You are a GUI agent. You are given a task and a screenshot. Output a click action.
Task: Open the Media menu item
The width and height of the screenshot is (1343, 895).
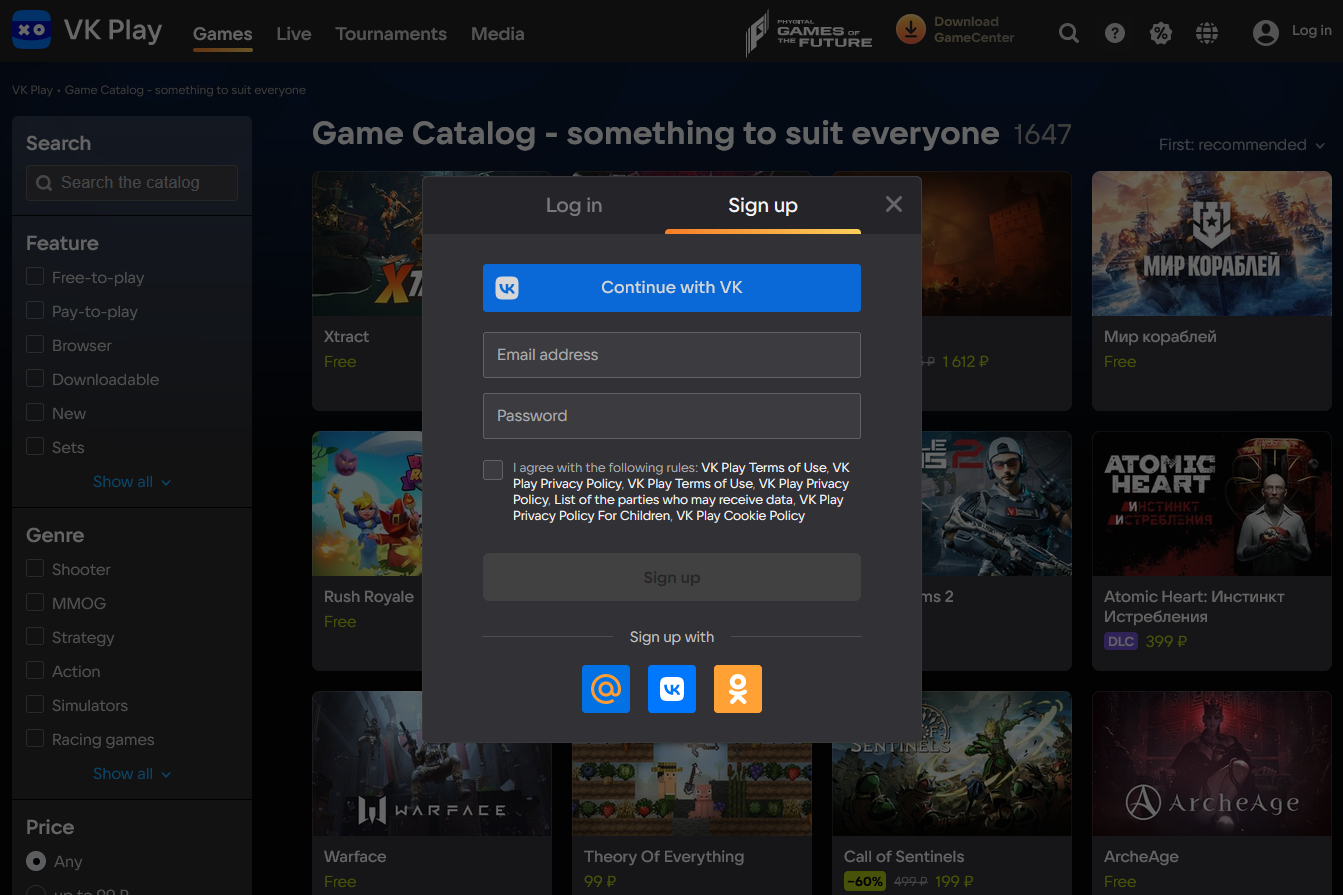[498, 34]
